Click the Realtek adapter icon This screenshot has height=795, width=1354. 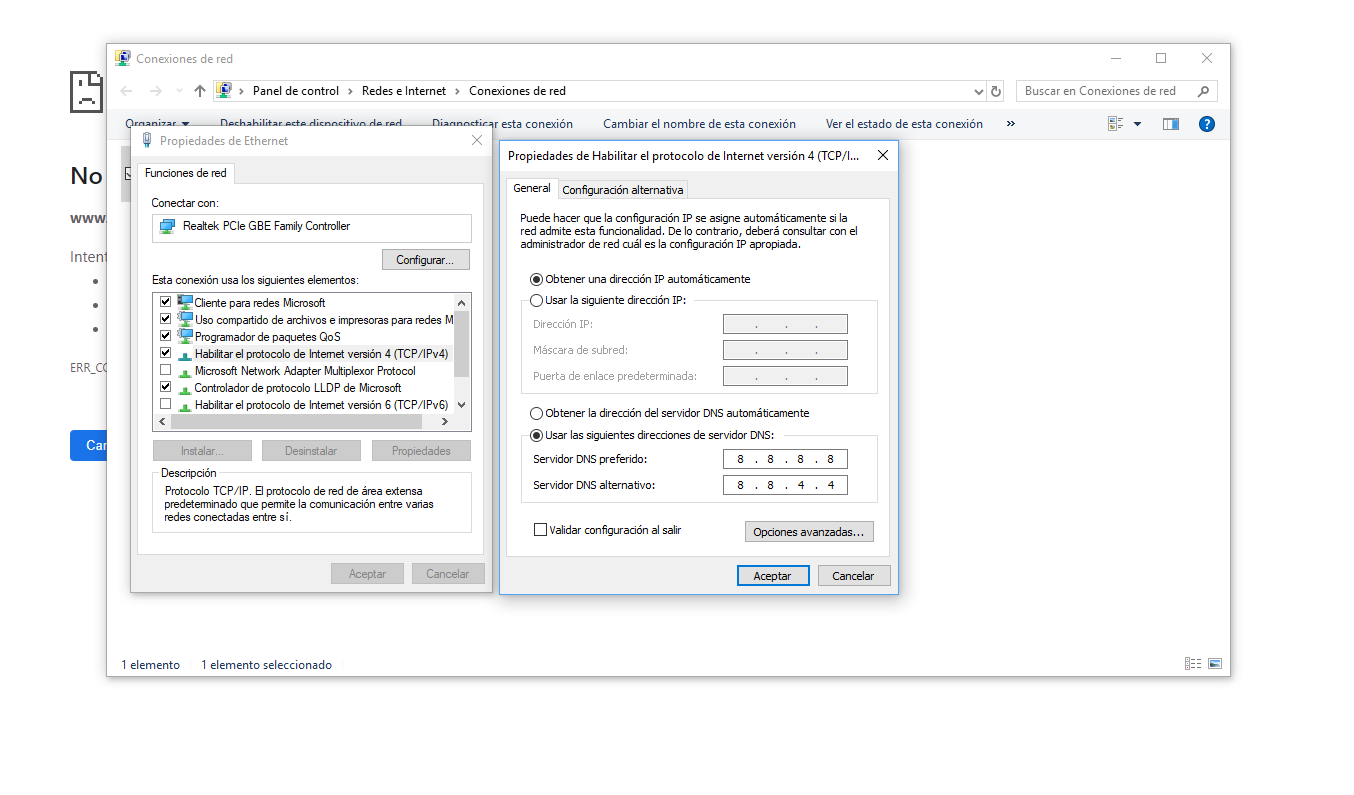tap(167, 227)
